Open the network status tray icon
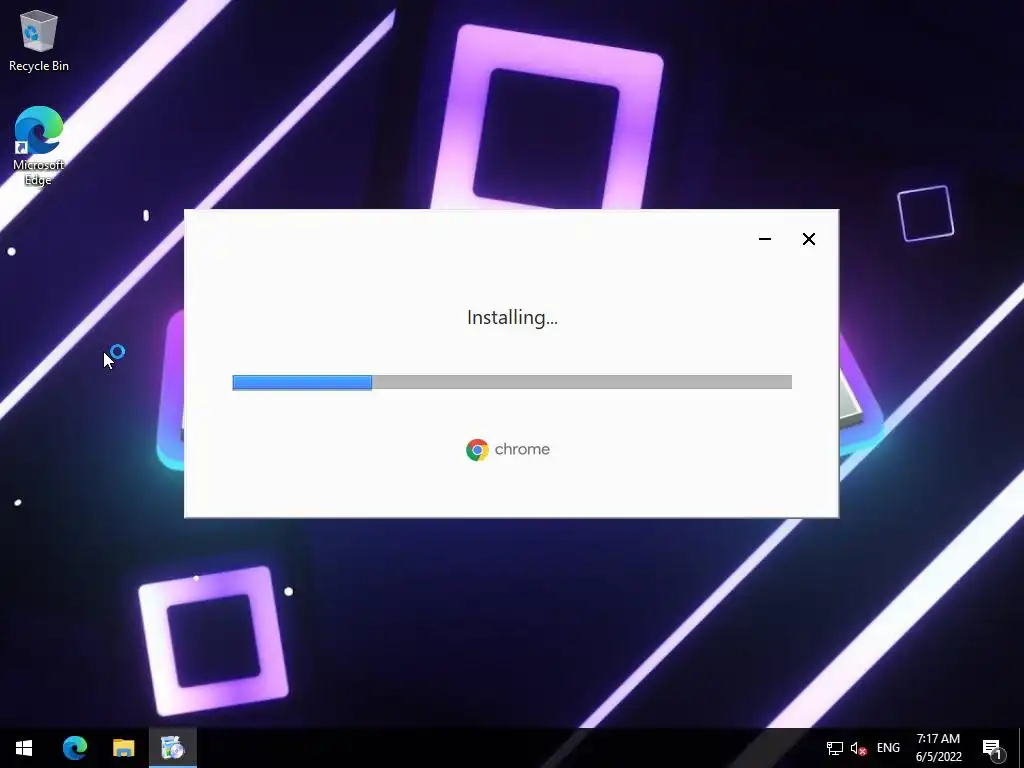 (x=835, y=748)
